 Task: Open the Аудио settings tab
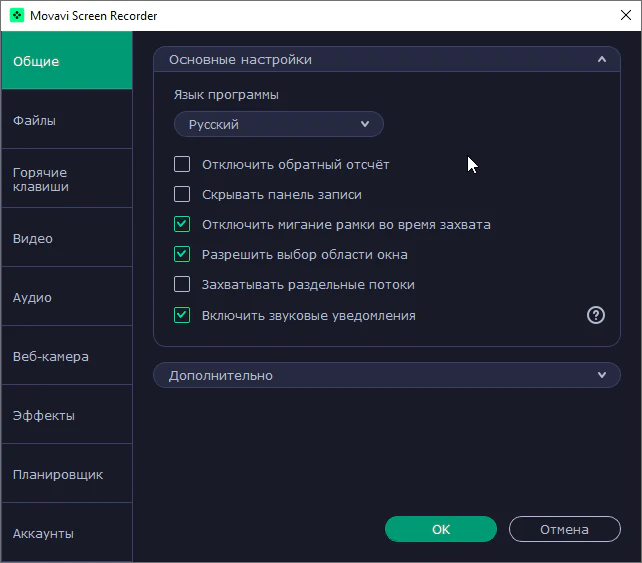[x=67, y=296]
